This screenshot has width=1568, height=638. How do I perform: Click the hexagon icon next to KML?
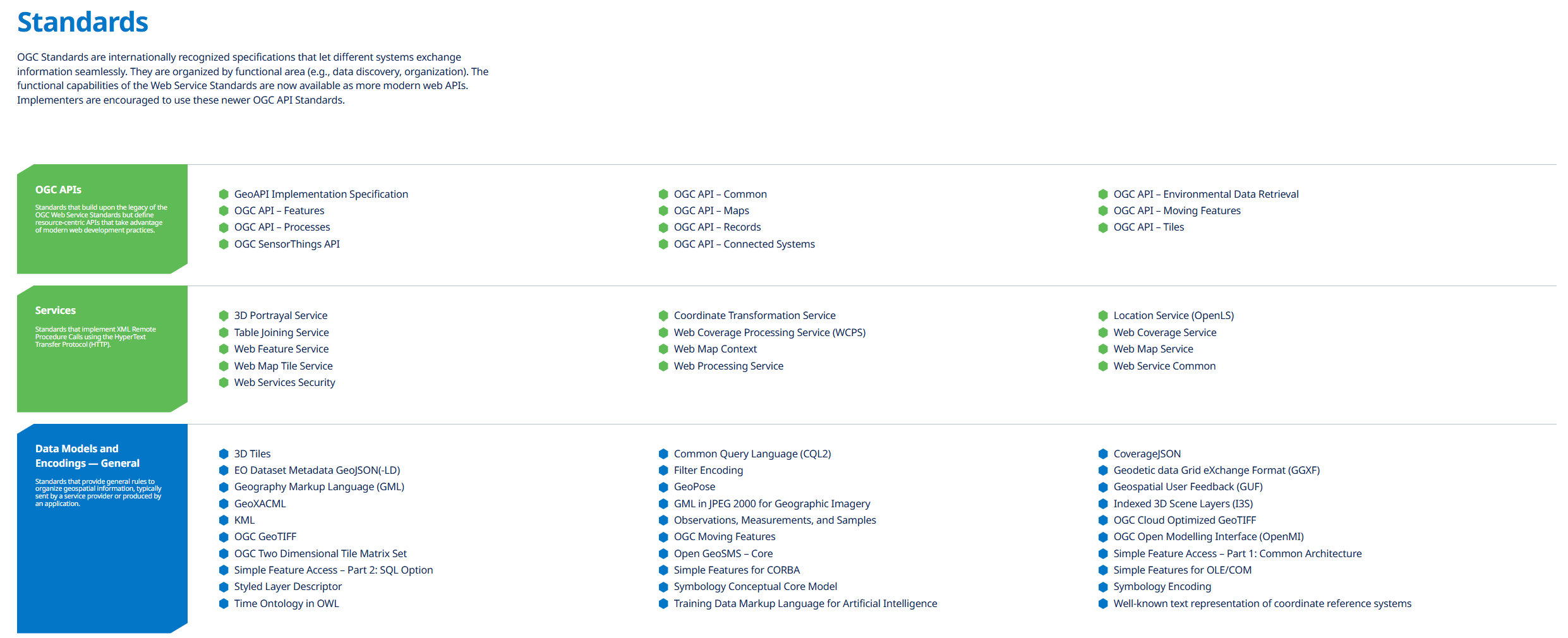[225, 520]
